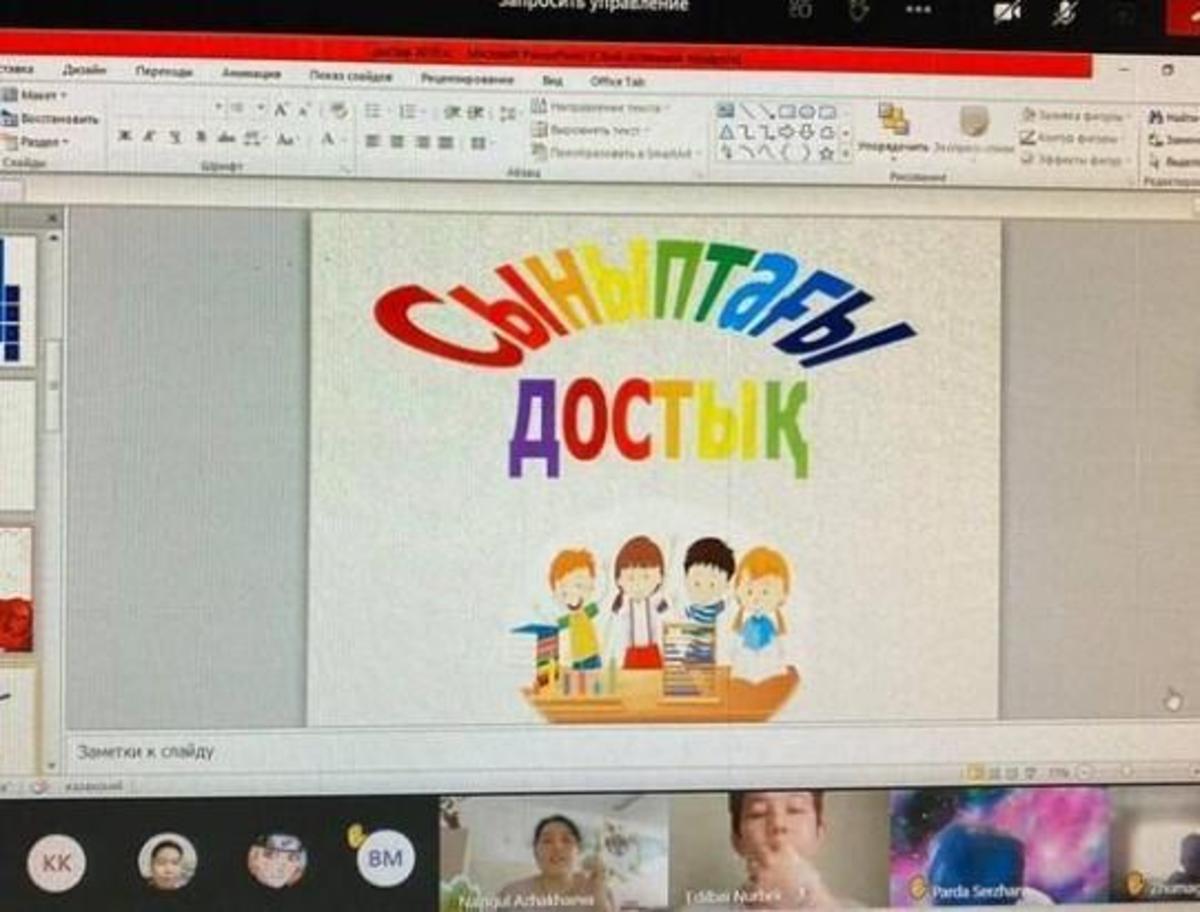Expand the Раздел section dropdown

[x=42, y=142]
